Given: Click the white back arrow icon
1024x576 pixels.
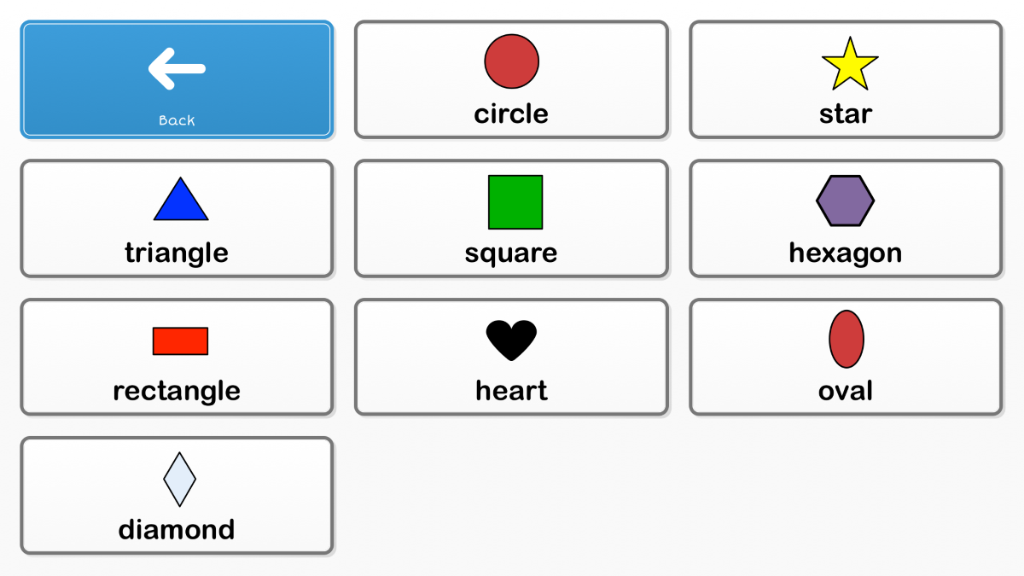Looking at the screenshot, I should tap(177, 68).
